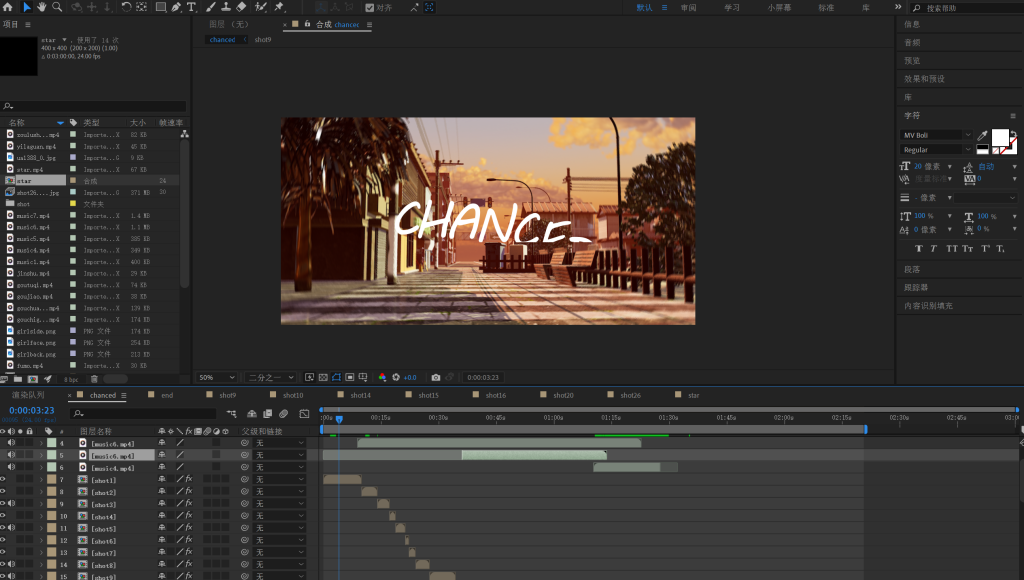
Task: Select the Puppet Pin tool
Action: pyautogui.click(x=280, y=7)
